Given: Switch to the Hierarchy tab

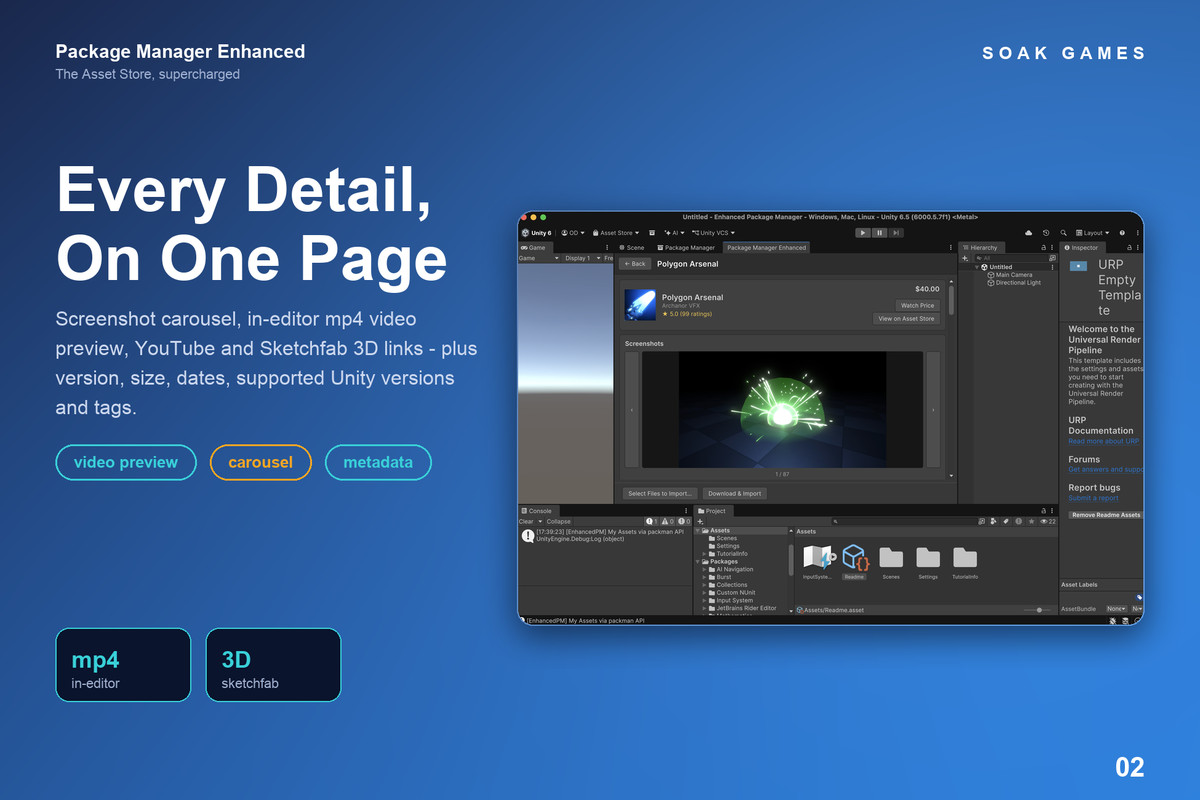Looking at the screenshot, I should point(981,247).
